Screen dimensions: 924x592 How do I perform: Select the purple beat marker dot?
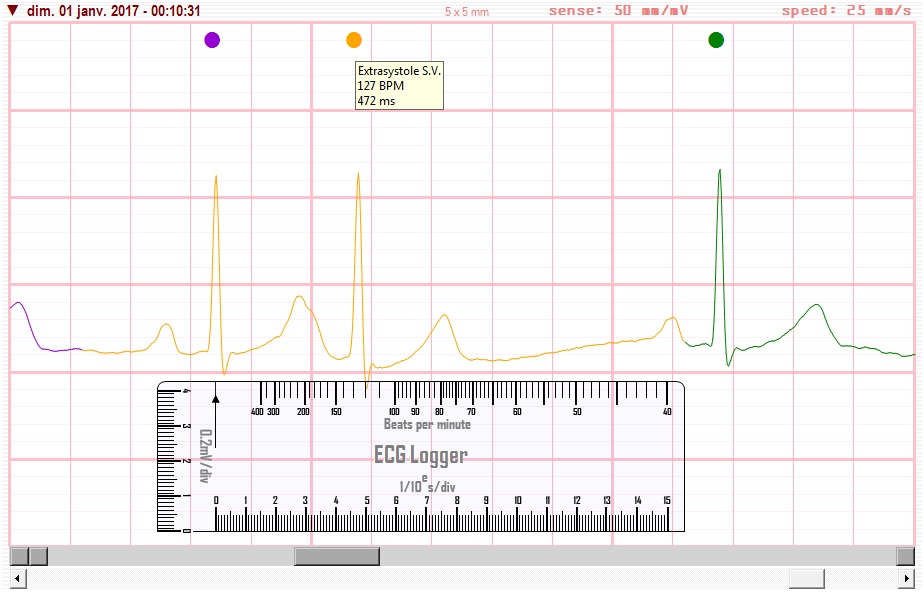pyautogui.click(x=212, y=42)
